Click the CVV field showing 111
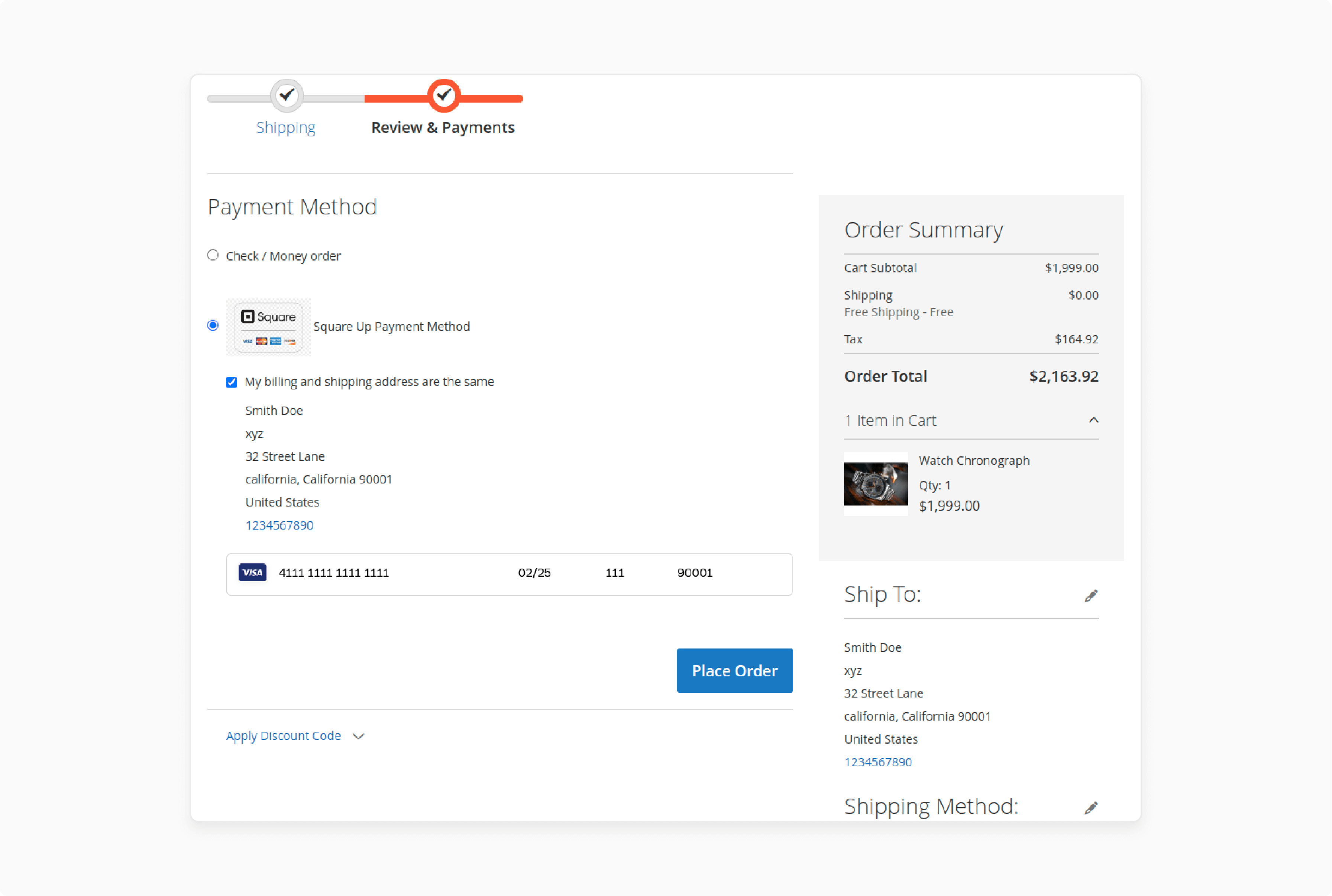The height and width of the screenshot is (896, 1332). (615, 573)
